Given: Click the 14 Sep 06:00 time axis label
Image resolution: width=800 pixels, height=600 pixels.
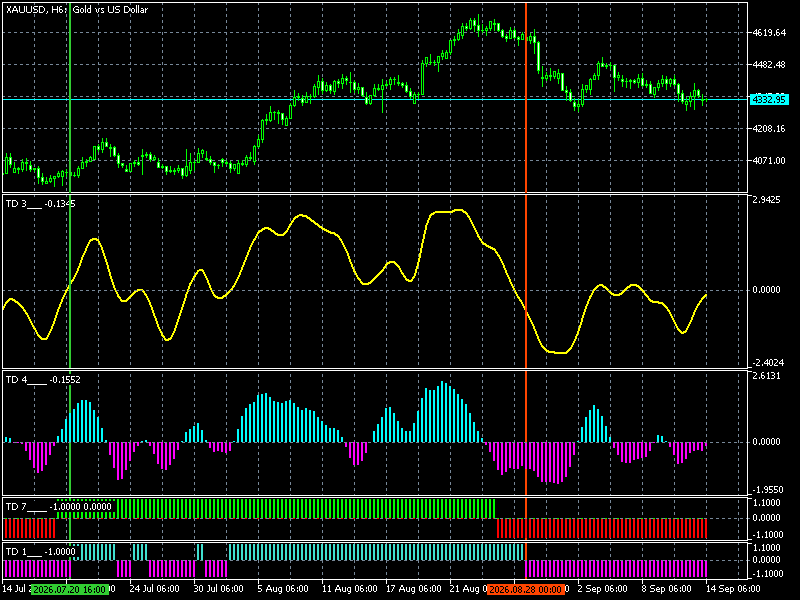Looking at the screenshot, I should point(733,589).
